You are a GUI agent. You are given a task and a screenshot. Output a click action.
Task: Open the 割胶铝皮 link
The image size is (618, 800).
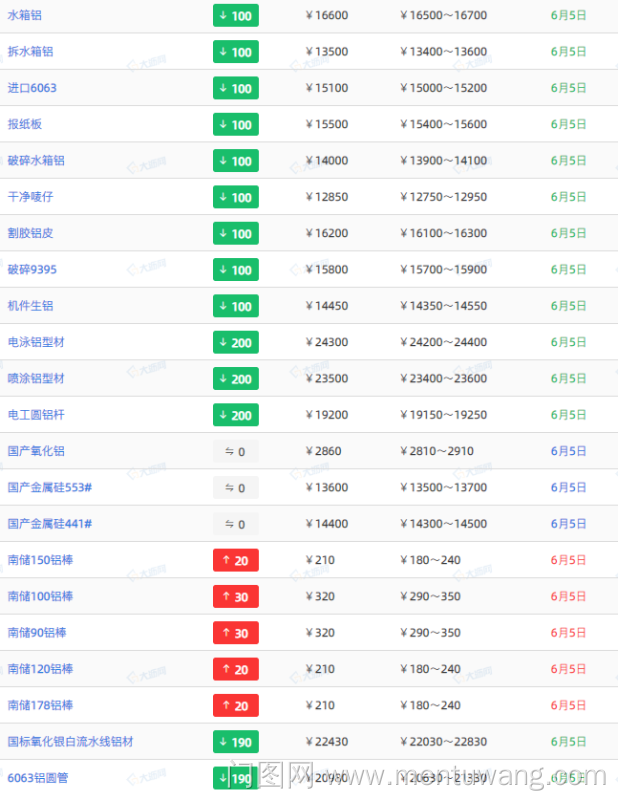point(31,233)
